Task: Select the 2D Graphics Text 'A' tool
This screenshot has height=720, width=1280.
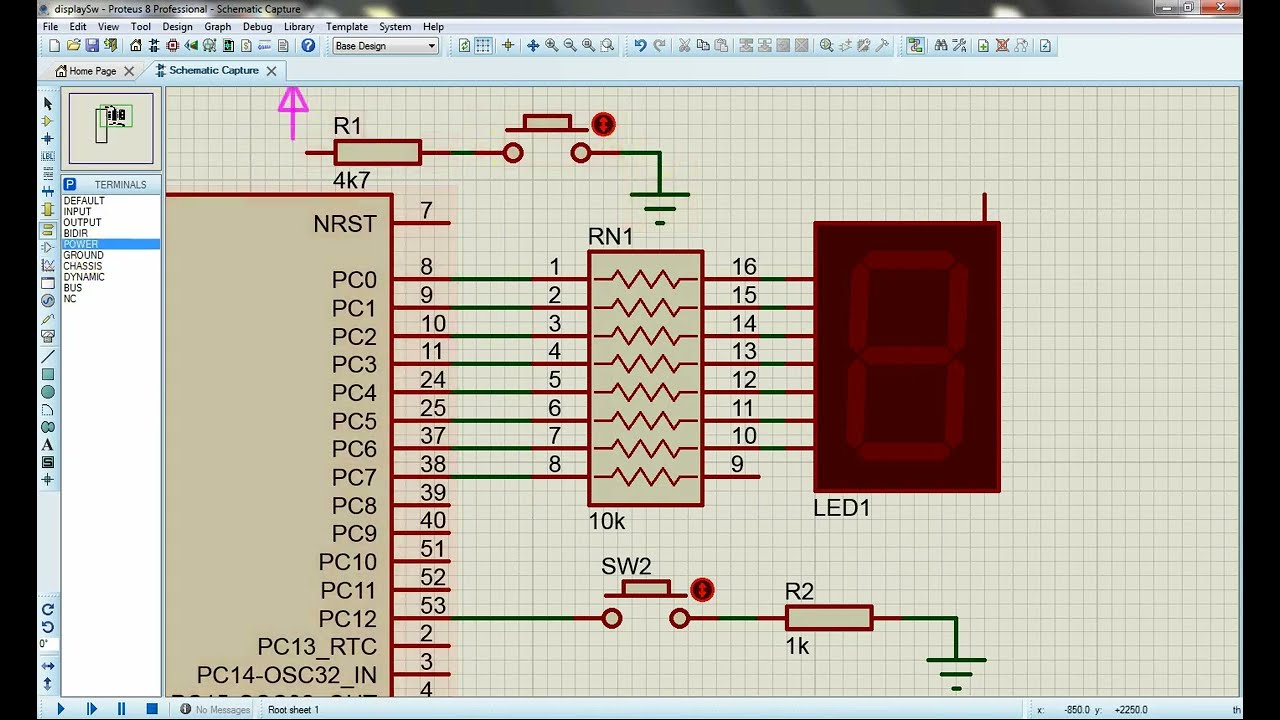Action: click(x=47, y=445)
